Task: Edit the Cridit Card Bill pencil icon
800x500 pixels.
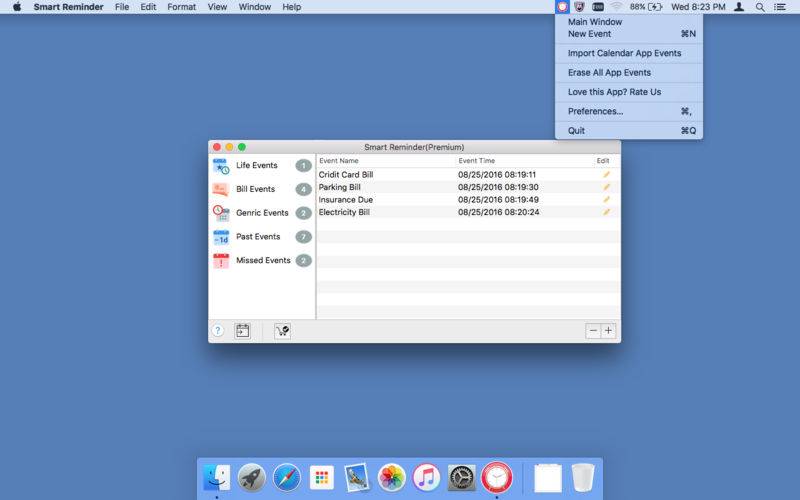Action: click(x=606, y=174)
